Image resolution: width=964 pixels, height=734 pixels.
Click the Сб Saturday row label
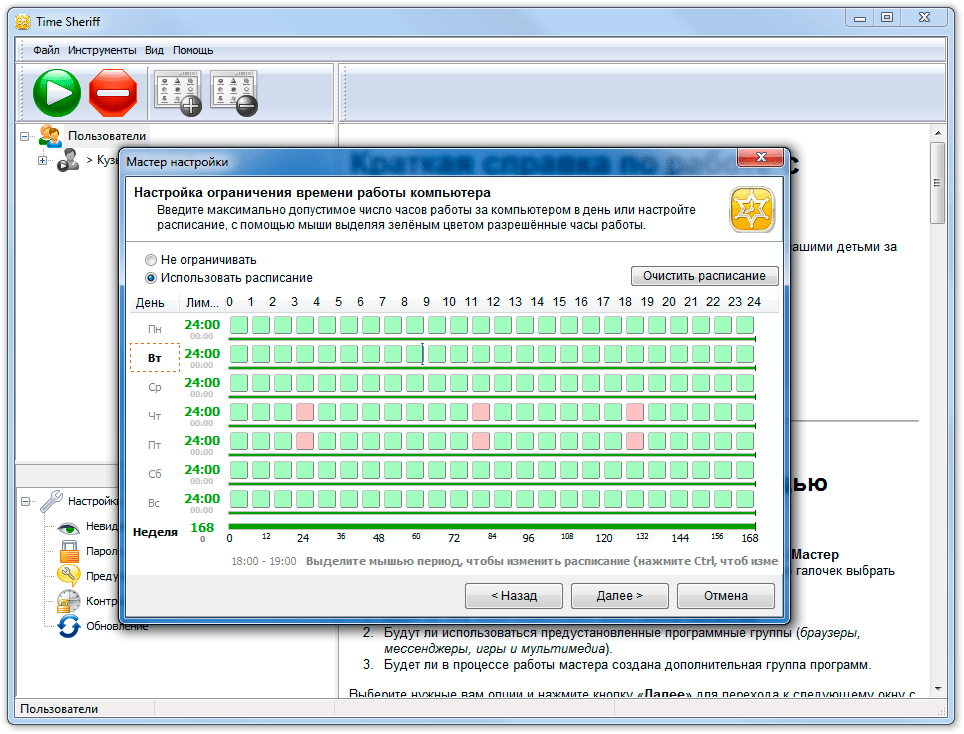click(x=154, y=474)
